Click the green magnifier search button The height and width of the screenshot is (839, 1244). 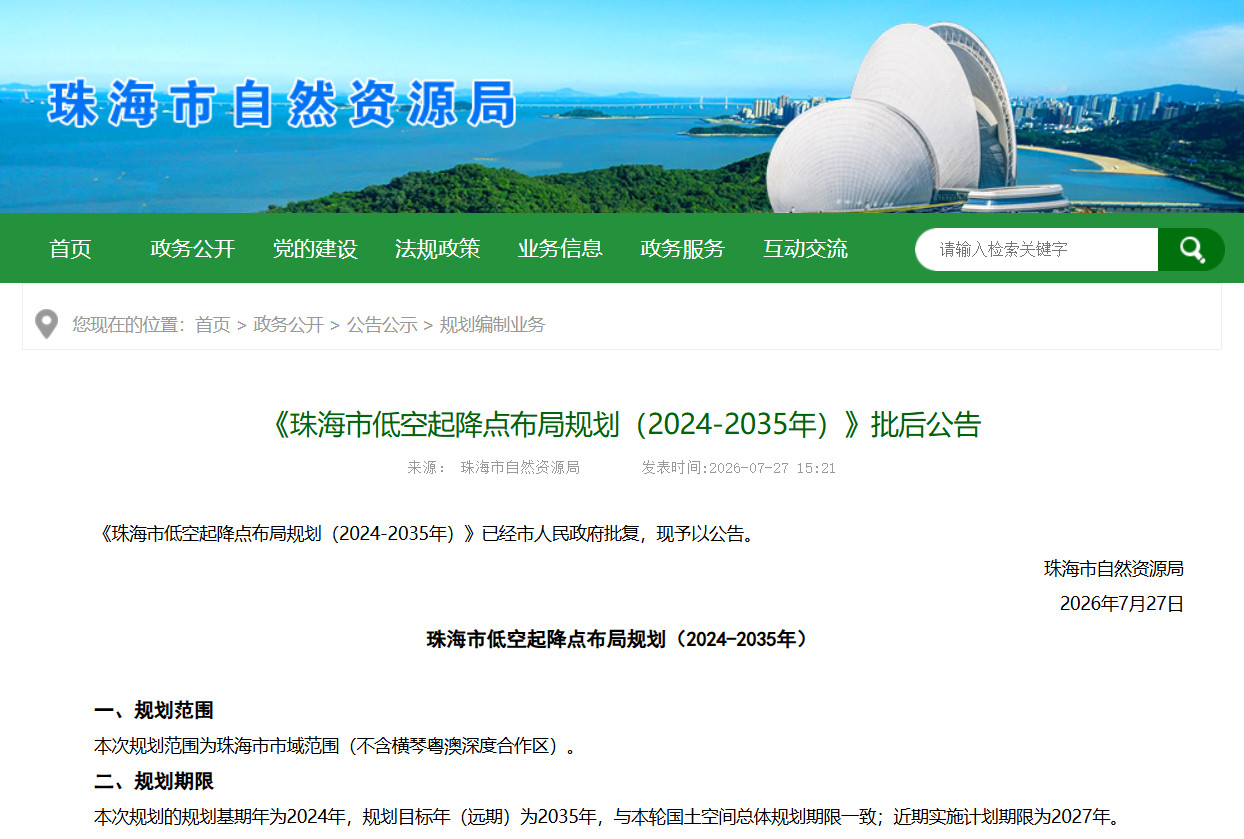[1191, 249]
